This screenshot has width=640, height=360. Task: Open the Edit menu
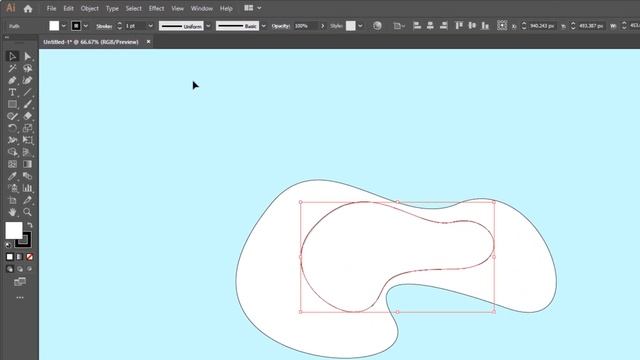69,8
